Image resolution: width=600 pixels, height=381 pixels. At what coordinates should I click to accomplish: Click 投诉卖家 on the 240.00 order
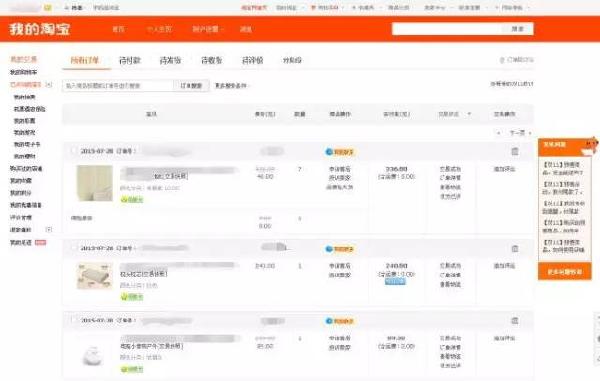coord(340,275)
